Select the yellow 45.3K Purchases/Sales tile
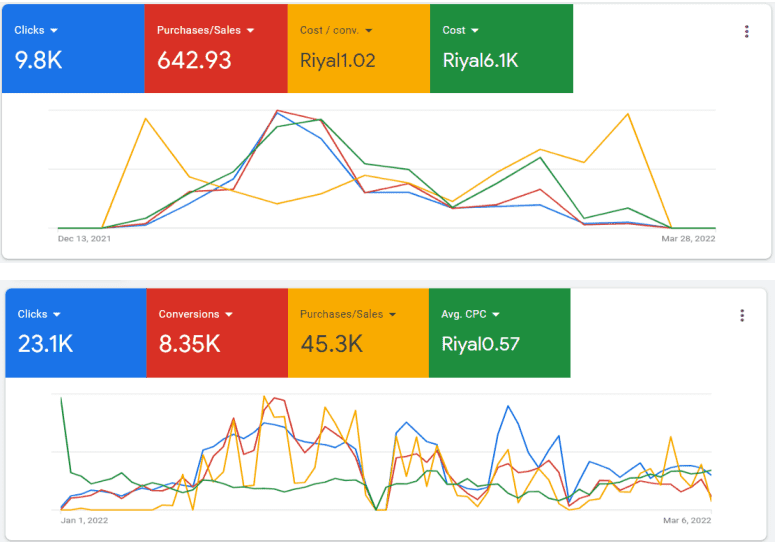775x542 pixels. point(358,333)
